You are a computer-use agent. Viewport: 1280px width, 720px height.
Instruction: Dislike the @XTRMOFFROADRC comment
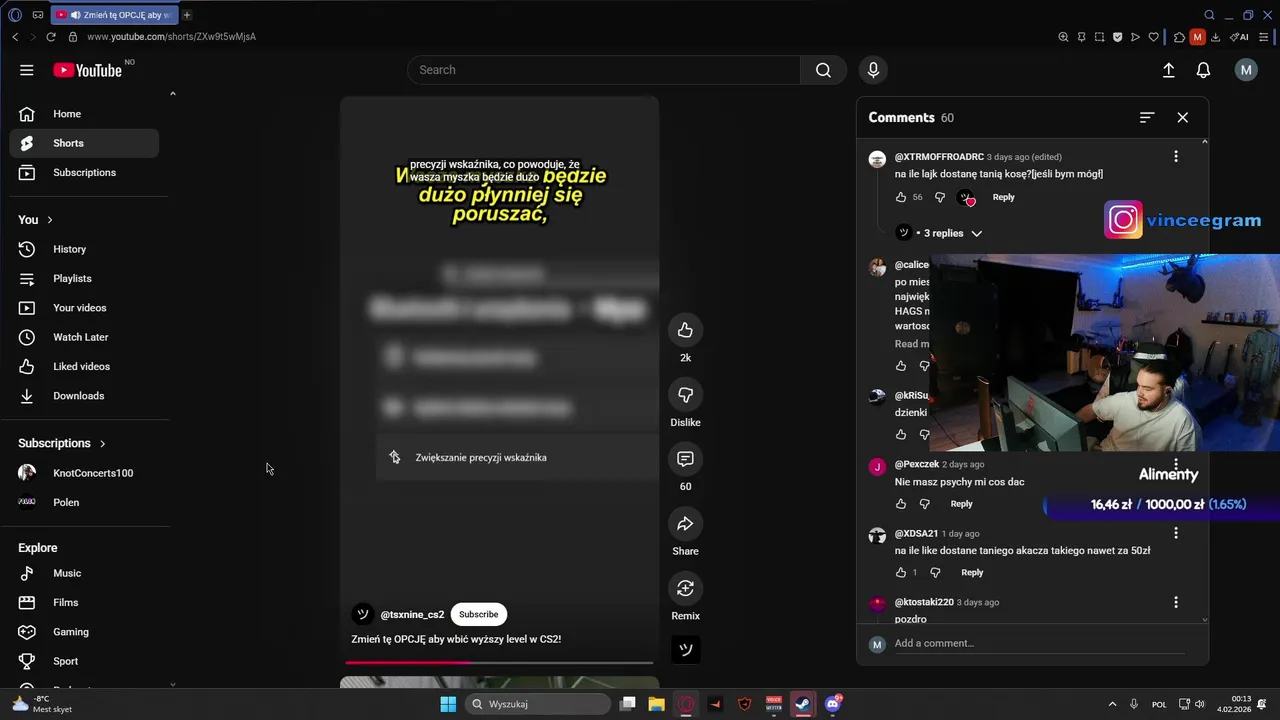pyautogui.click(x=939, y=197)
